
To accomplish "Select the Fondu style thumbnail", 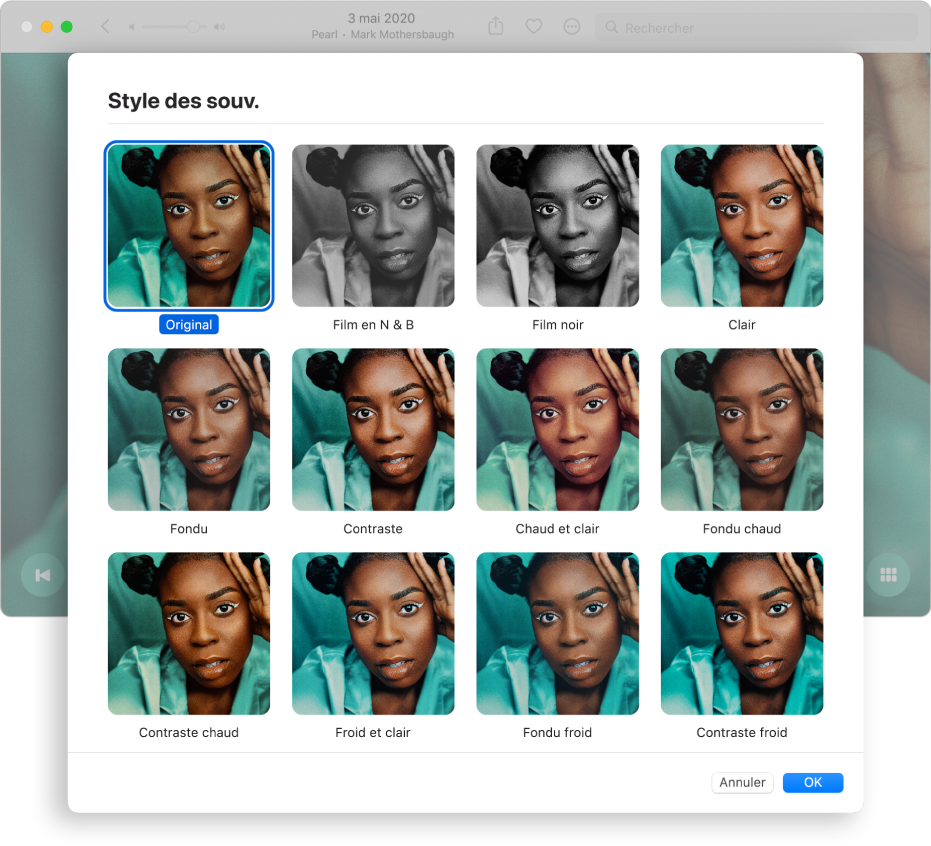I will tap(189, 430).
